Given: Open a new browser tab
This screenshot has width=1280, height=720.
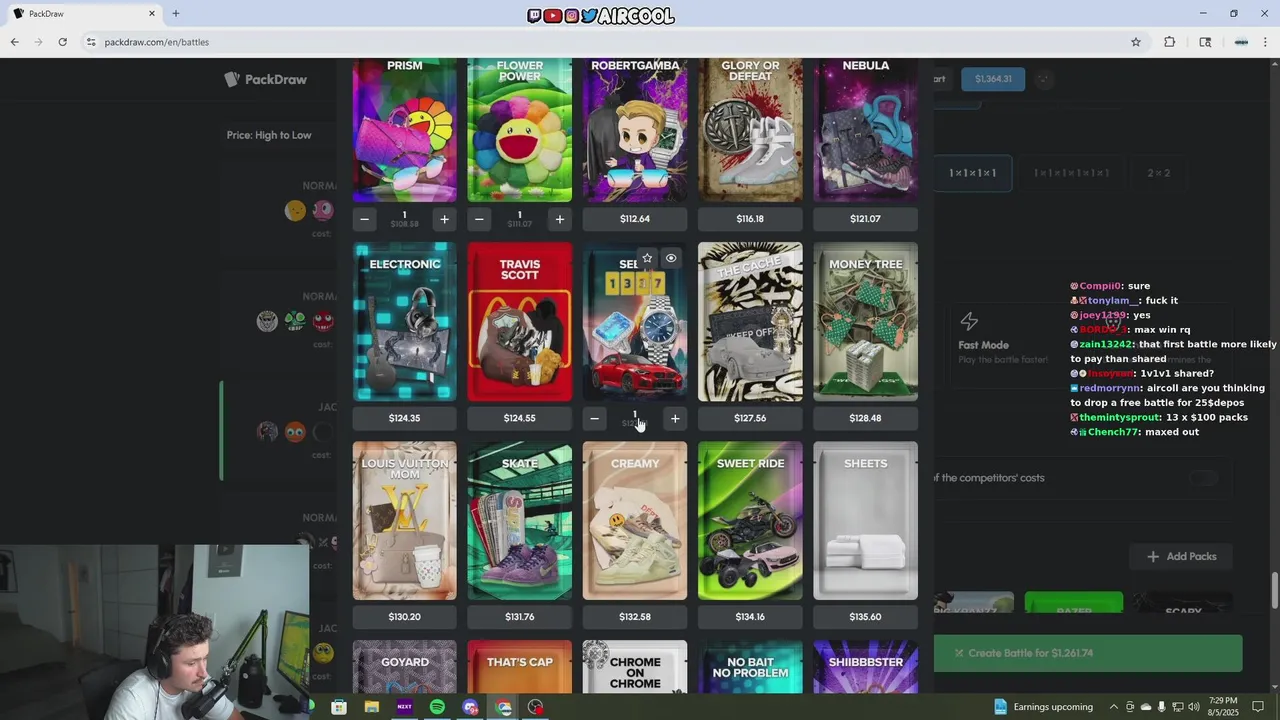Looking at the screenshot, I should click(x=176, y=14).
